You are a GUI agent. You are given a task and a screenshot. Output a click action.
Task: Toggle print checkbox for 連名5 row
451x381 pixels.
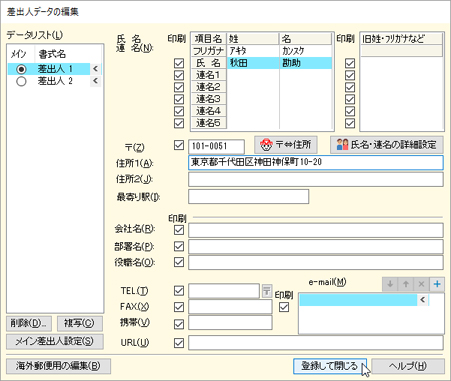click(x=179, y=123)
